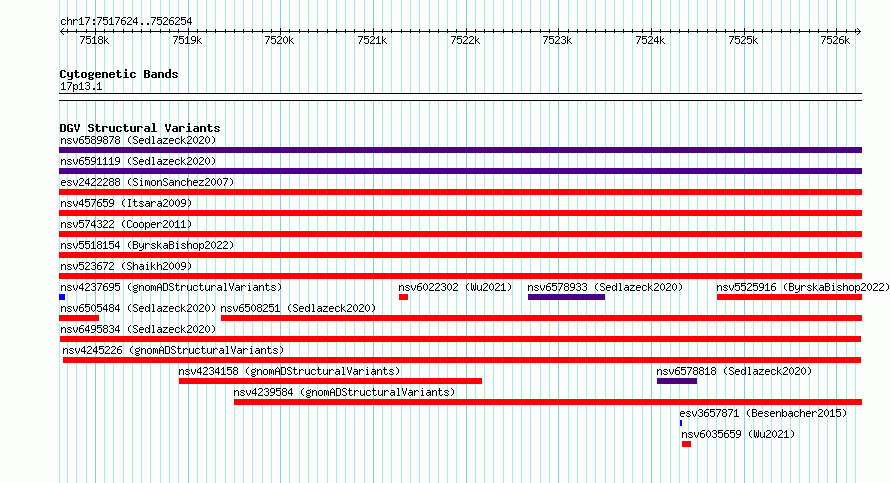Image resolution: width=890 pixels, height=483 pixels.
Task: Click the chr17:7517624..7526254 region label
Action: (126, 22)
